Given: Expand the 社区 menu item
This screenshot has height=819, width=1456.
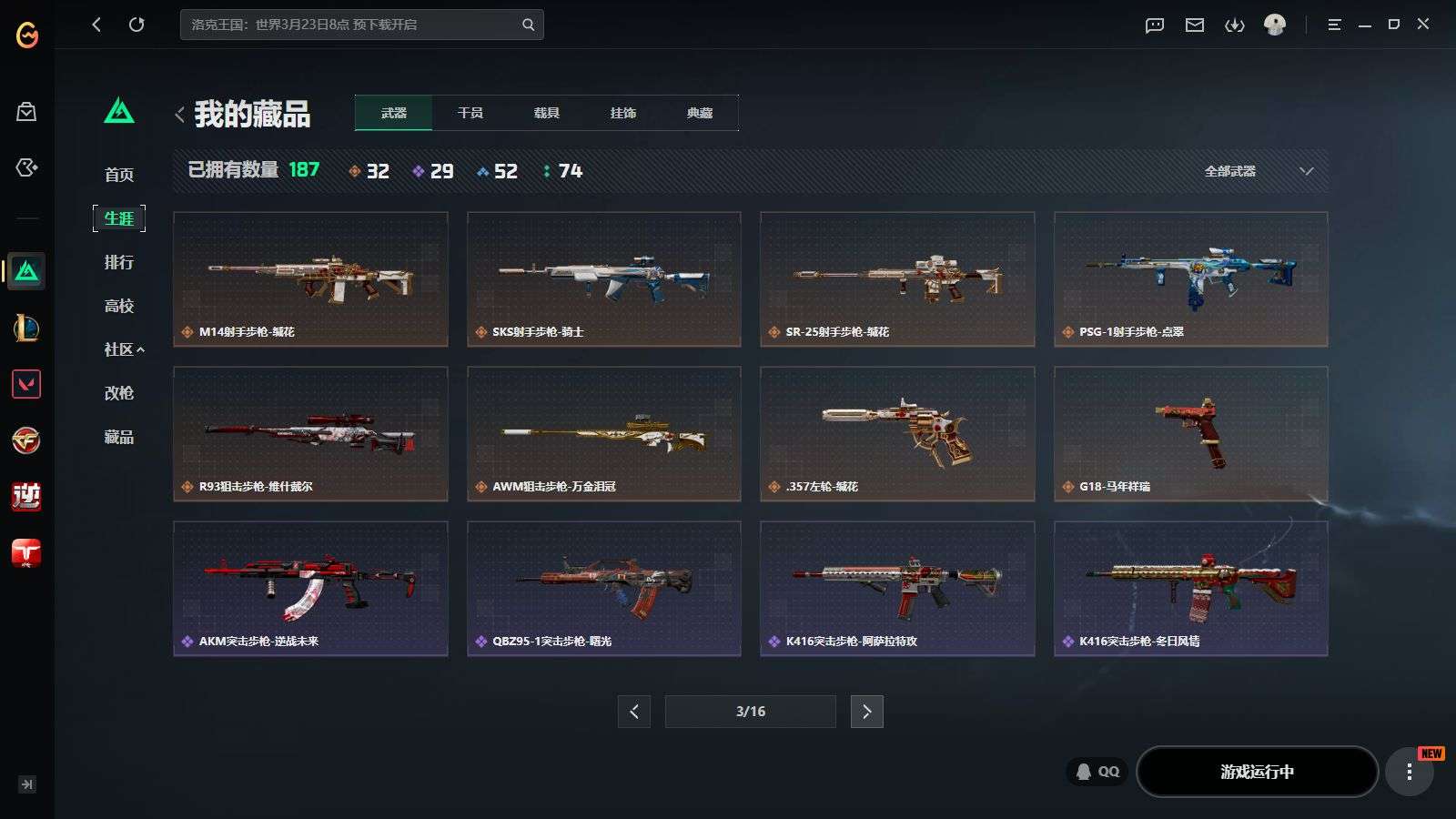Looking at the screenshot, I should pyautogui.click(x=124, y=349).
